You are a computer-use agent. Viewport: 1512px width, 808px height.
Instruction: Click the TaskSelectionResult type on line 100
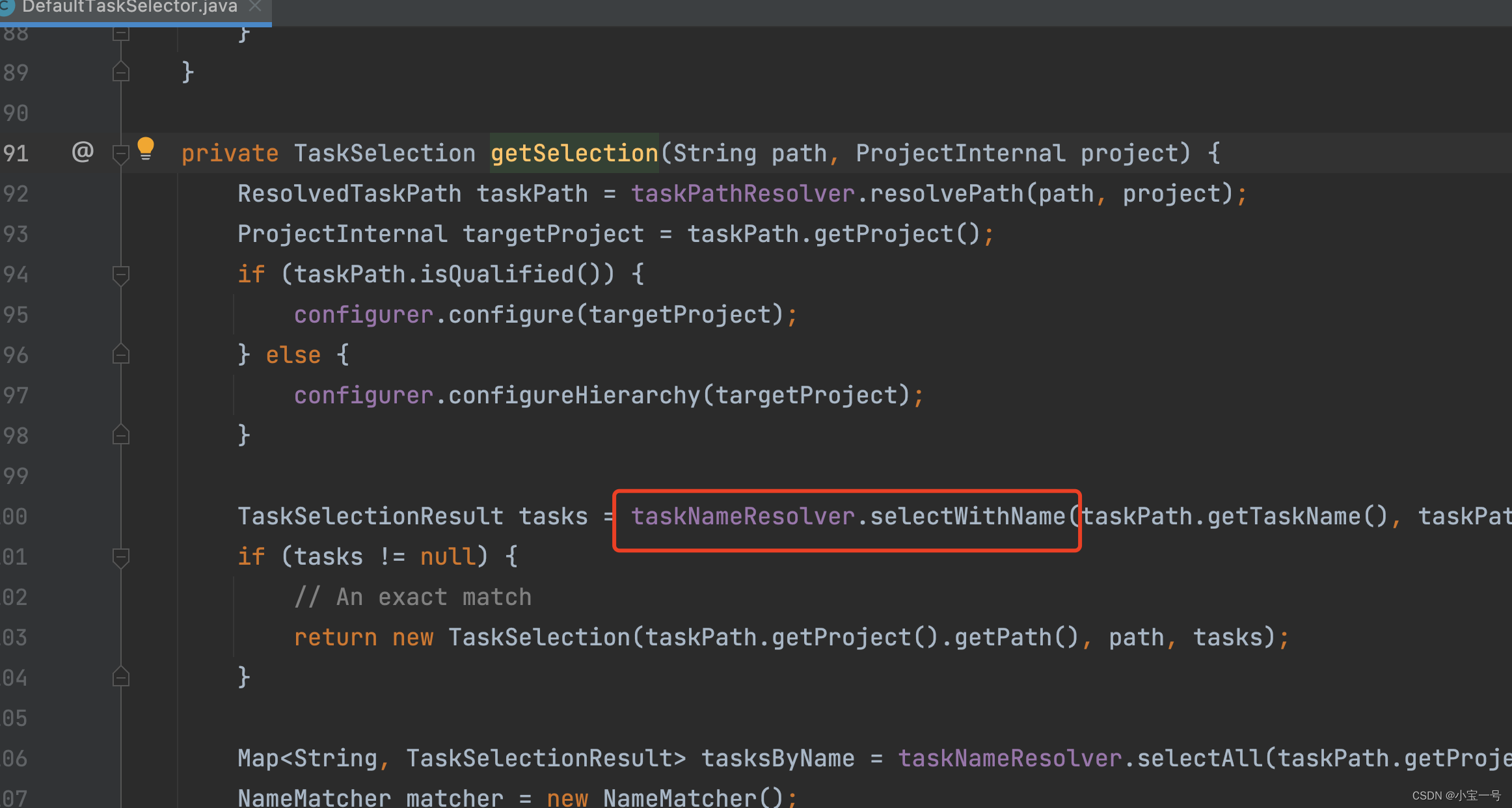[x=371, y=517]
